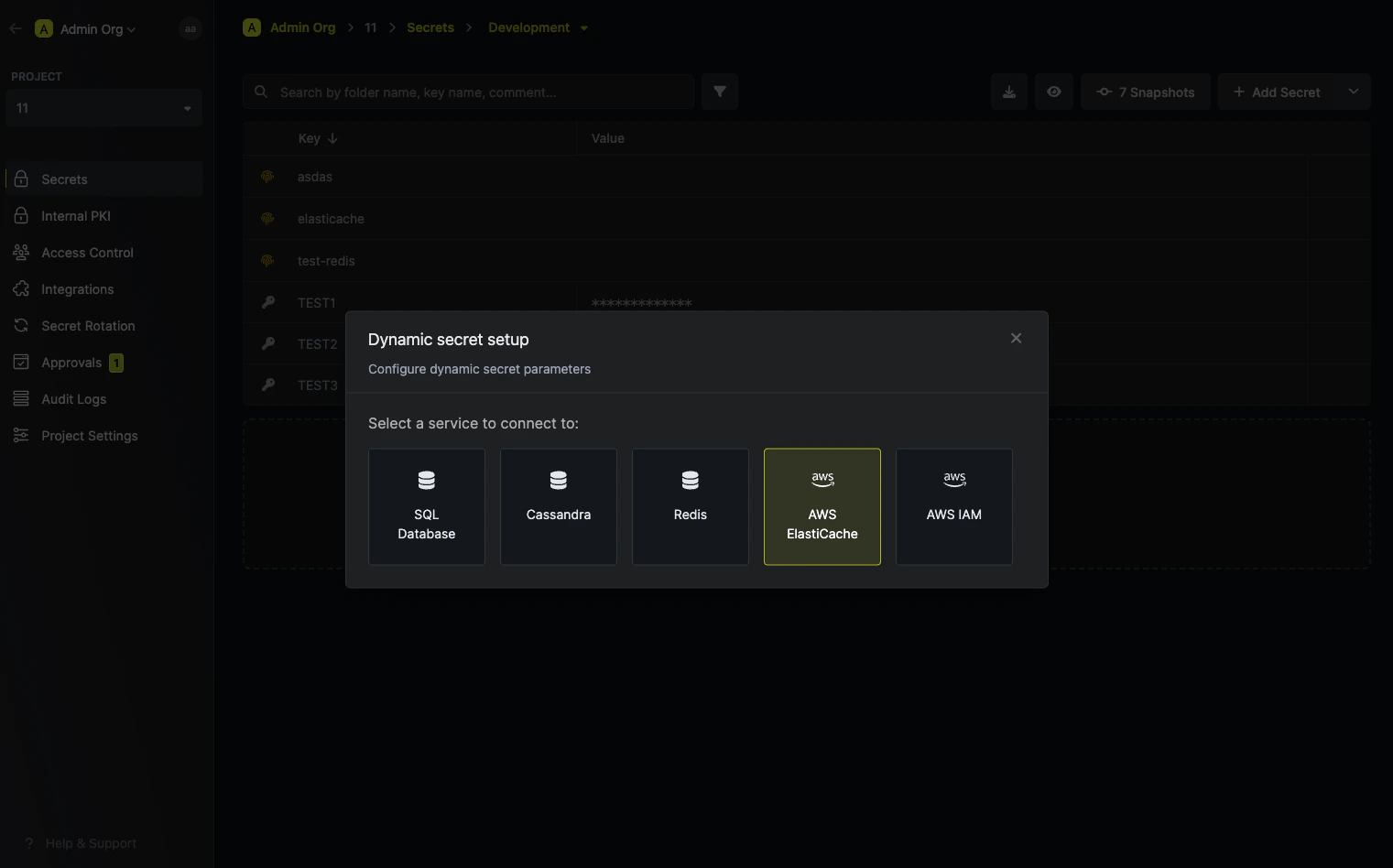This screenshot has width=1393, height=868.
Task: Click the Approvals checkbox icon
Action: click(21, 362)
